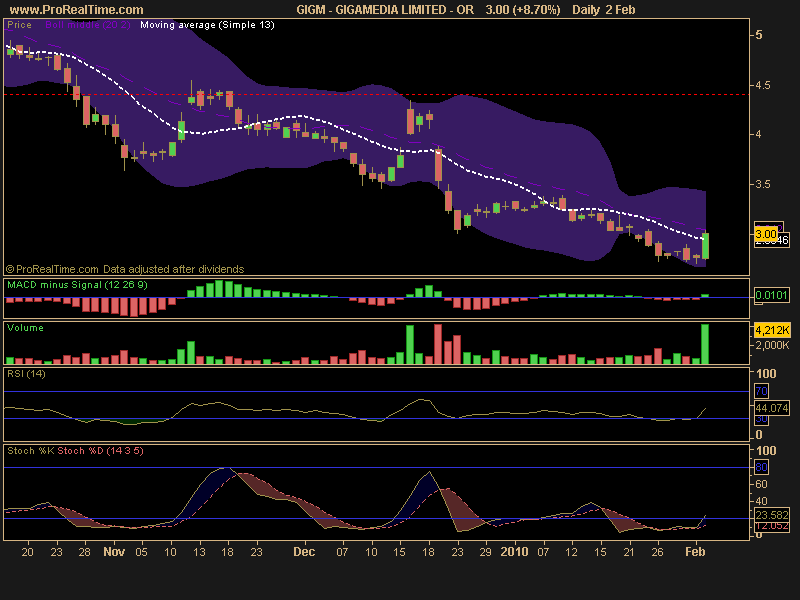The image size is (800, 600).
Task: Click the yellow 3.00 current price tag
Action: 766,234
